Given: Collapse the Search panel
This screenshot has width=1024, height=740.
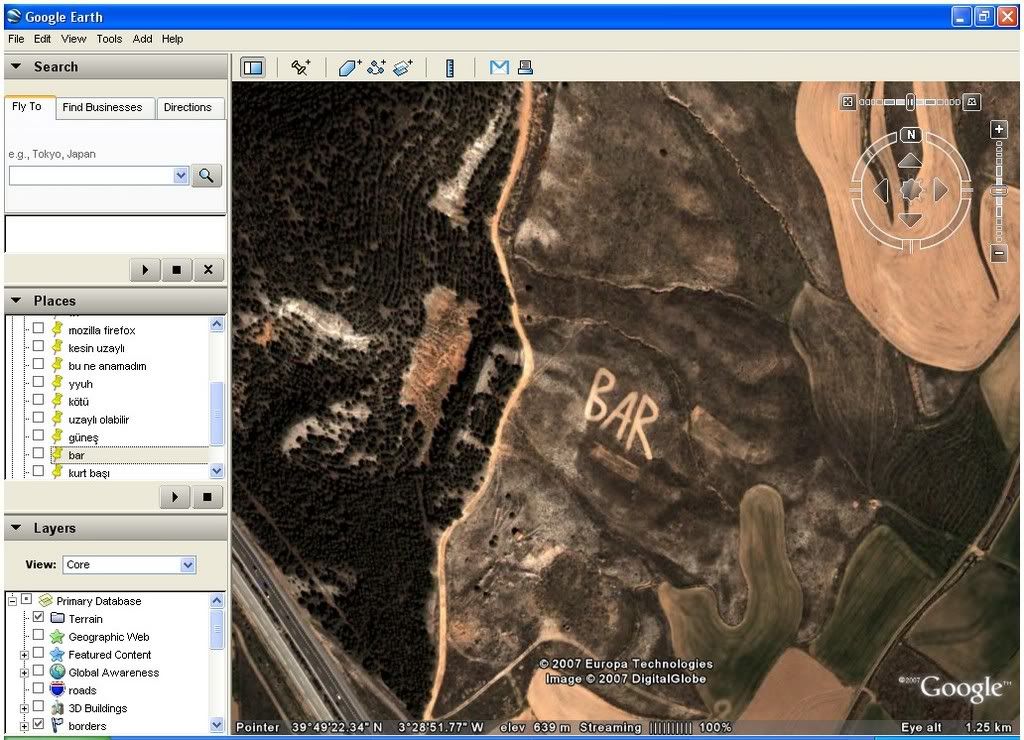Looking at the screenshot, I should [16, 67].
